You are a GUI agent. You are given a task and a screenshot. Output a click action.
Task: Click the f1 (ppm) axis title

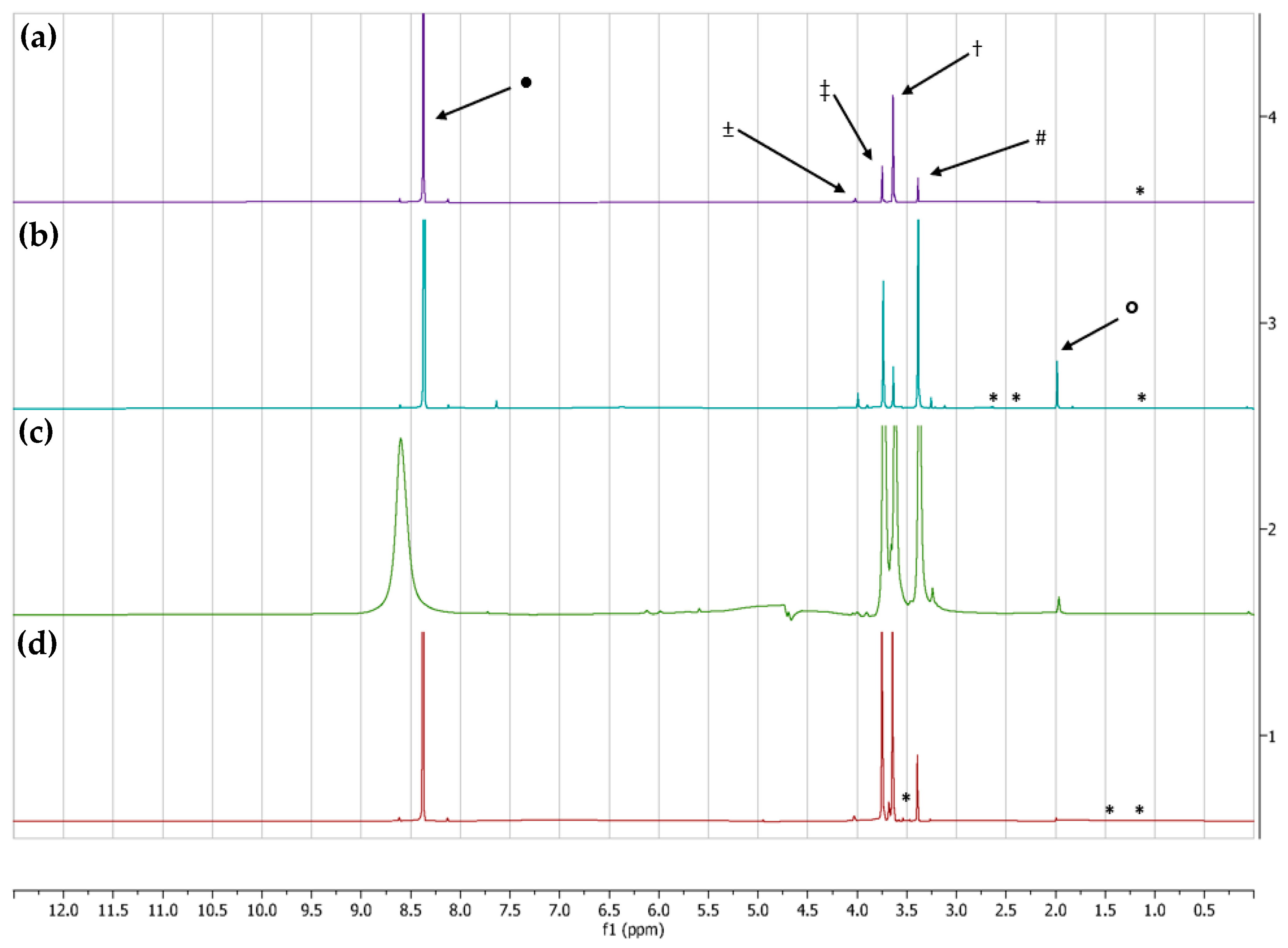tap(633, 930)
